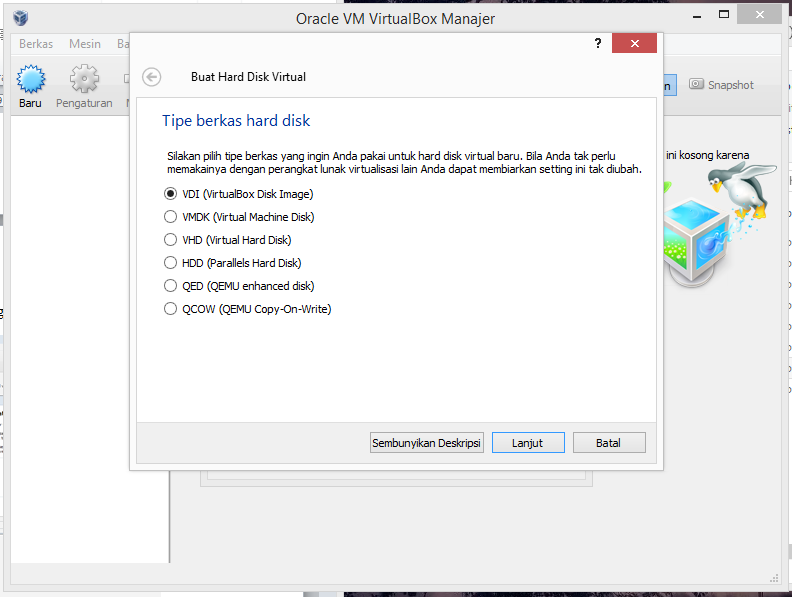Select VMDK (Virtual Machine Disk) option

click(239, 217)
